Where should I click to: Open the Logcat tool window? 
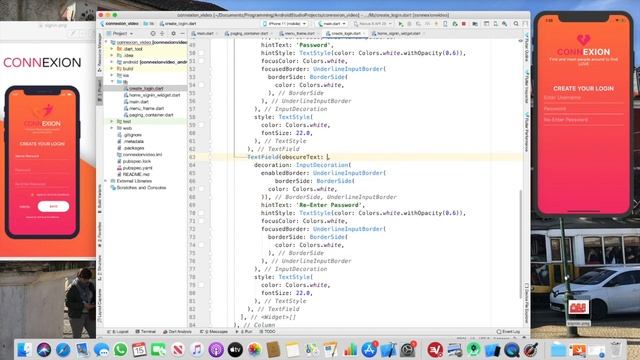click(x=118, y=332)
